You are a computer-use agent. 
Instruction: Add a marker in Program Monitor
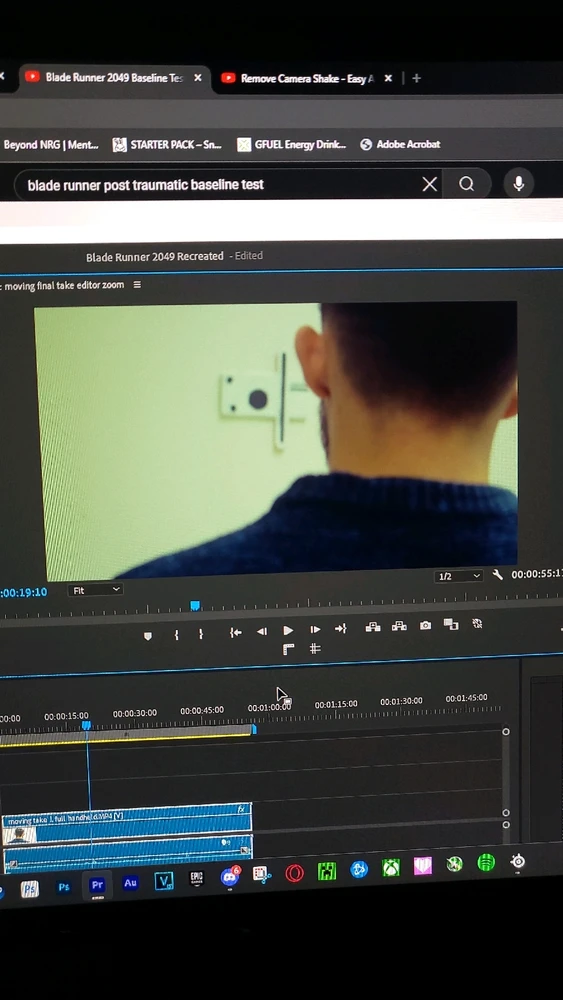click(148, 636)
